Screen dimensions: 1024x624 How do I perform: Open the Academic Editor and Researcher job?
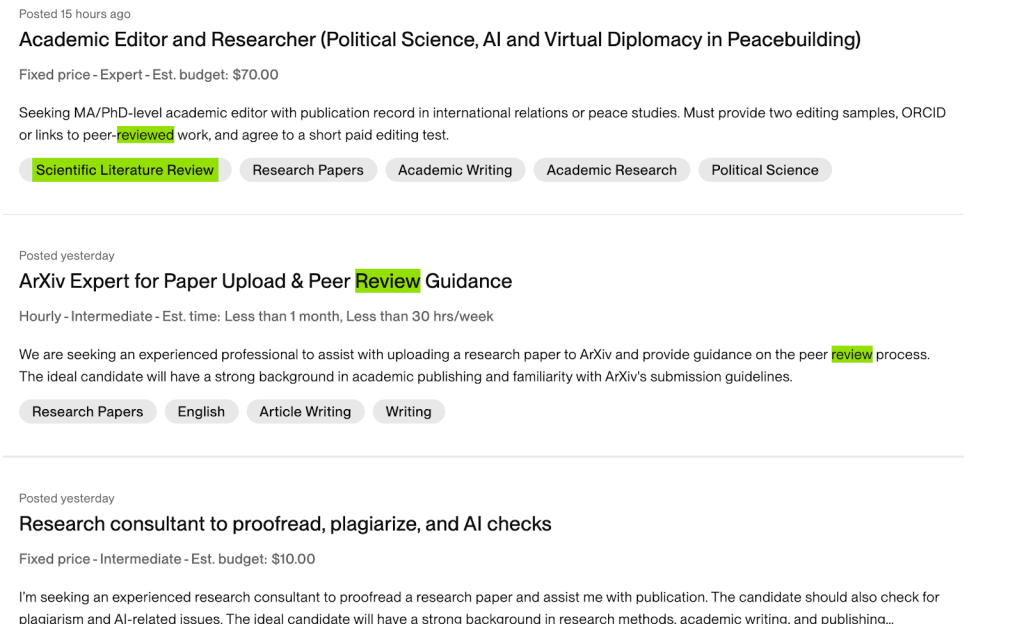pos(439,40)
